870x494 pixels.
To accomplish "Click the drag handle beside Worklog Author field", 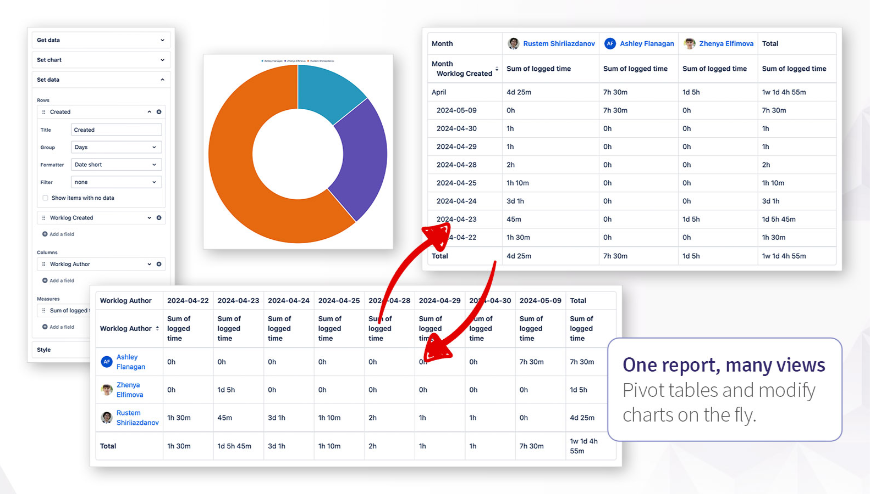I will coord(44,264).
